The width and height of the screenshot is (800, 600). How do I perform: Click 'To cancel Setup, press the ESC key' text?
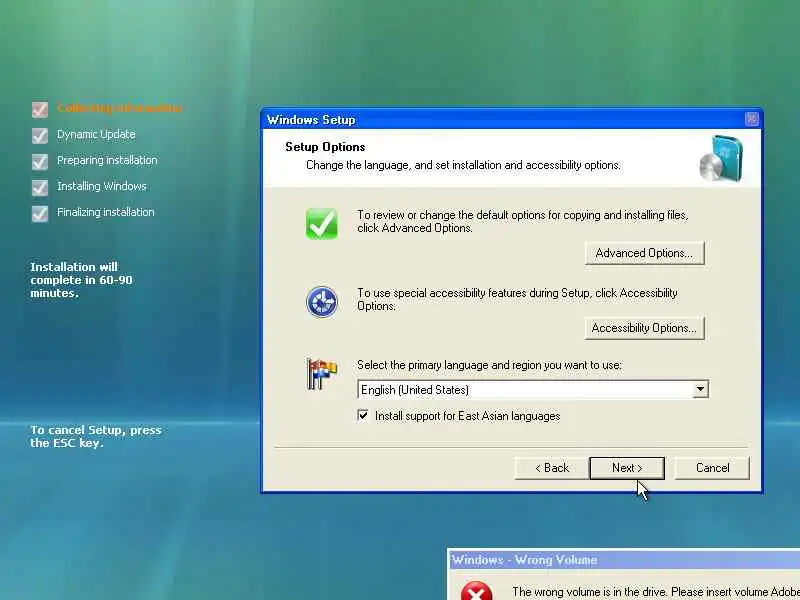95,436
